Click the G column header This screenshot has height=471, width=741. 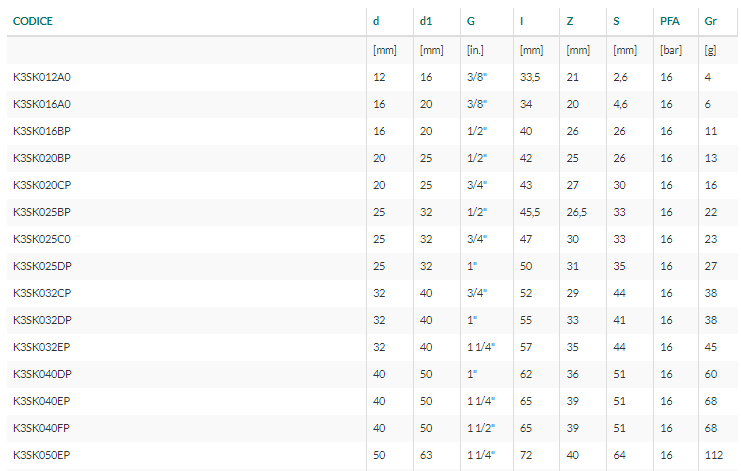point(471,21)
